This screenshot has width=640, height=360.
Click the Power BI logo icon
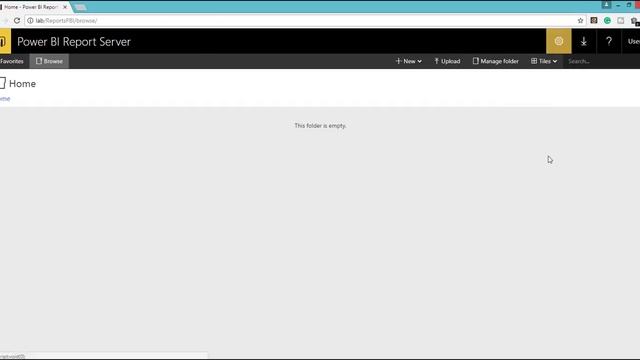[4, 41]
